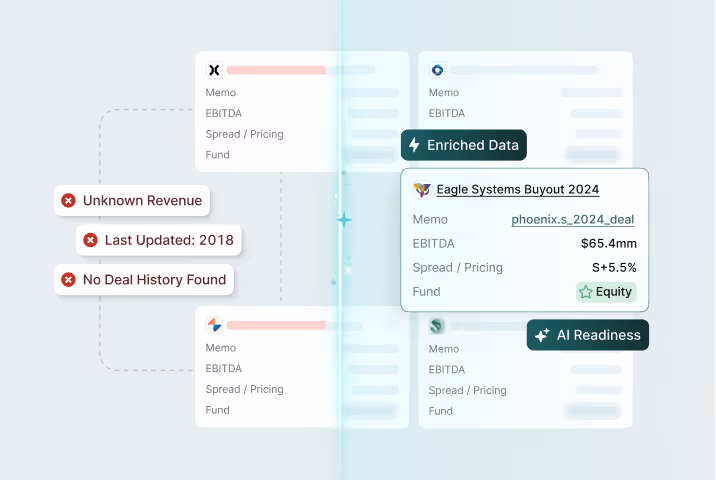Click the black X logo on top-left card
Viewport: 716px width, 480px height.
(214, 70)
